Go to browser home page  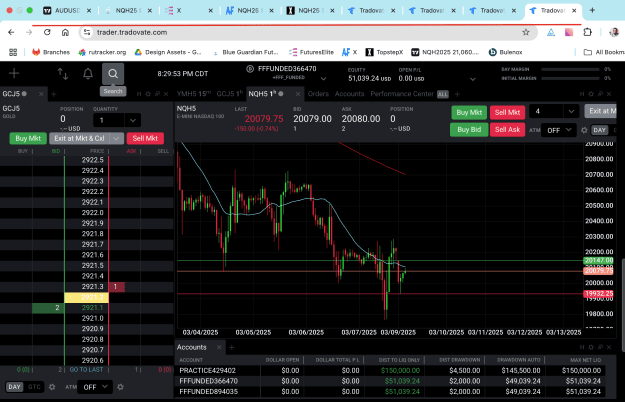(65, 32)
